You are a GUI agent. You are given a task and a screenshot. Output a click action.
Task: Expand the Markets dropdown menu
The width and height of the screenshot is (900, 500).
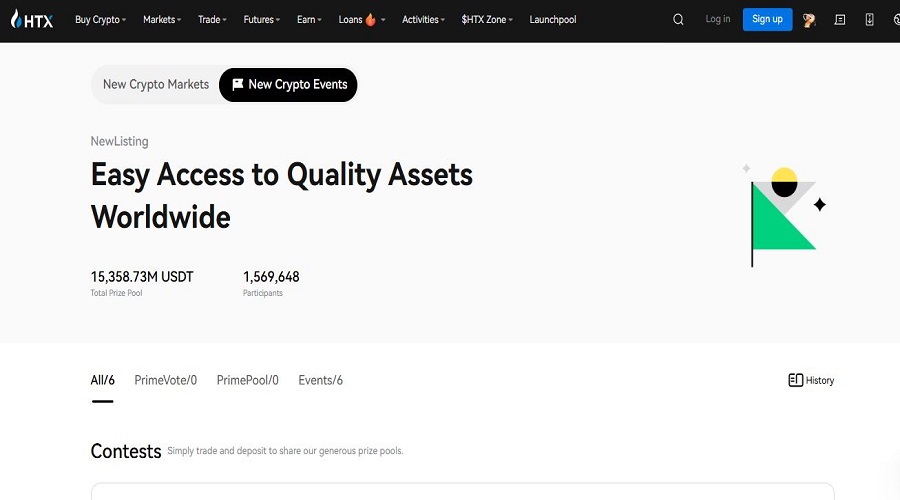click(x=164, y=19)
